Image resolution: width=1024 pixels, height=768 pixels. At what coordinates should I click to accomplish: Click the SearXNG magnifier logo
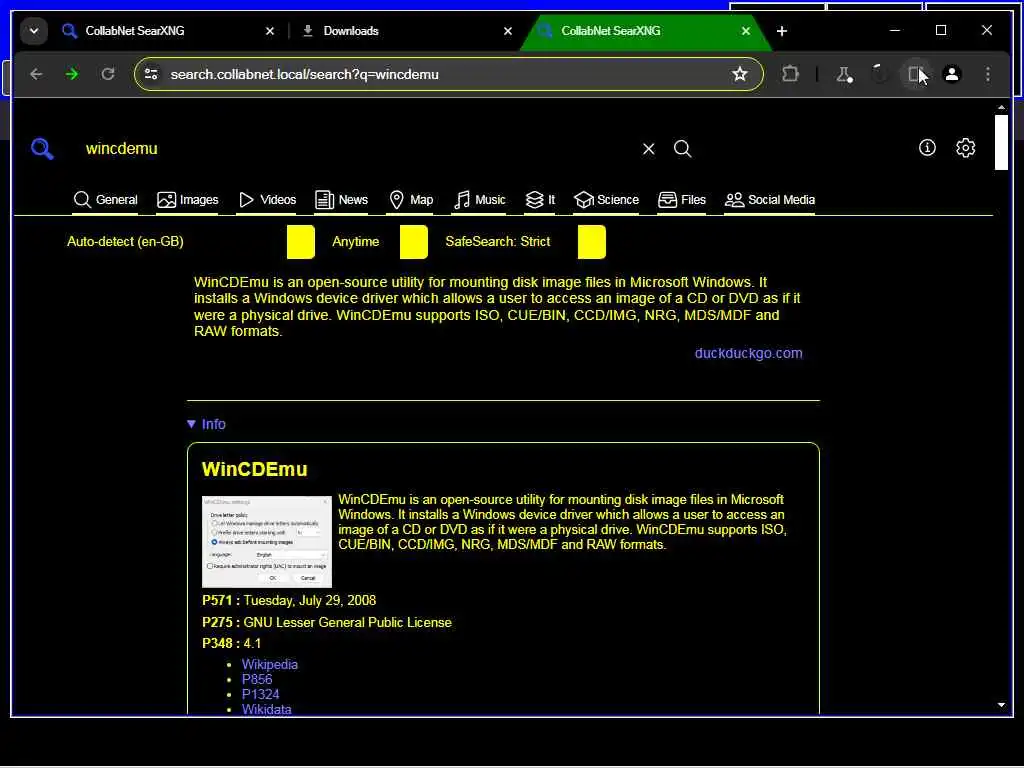(42, 149)
